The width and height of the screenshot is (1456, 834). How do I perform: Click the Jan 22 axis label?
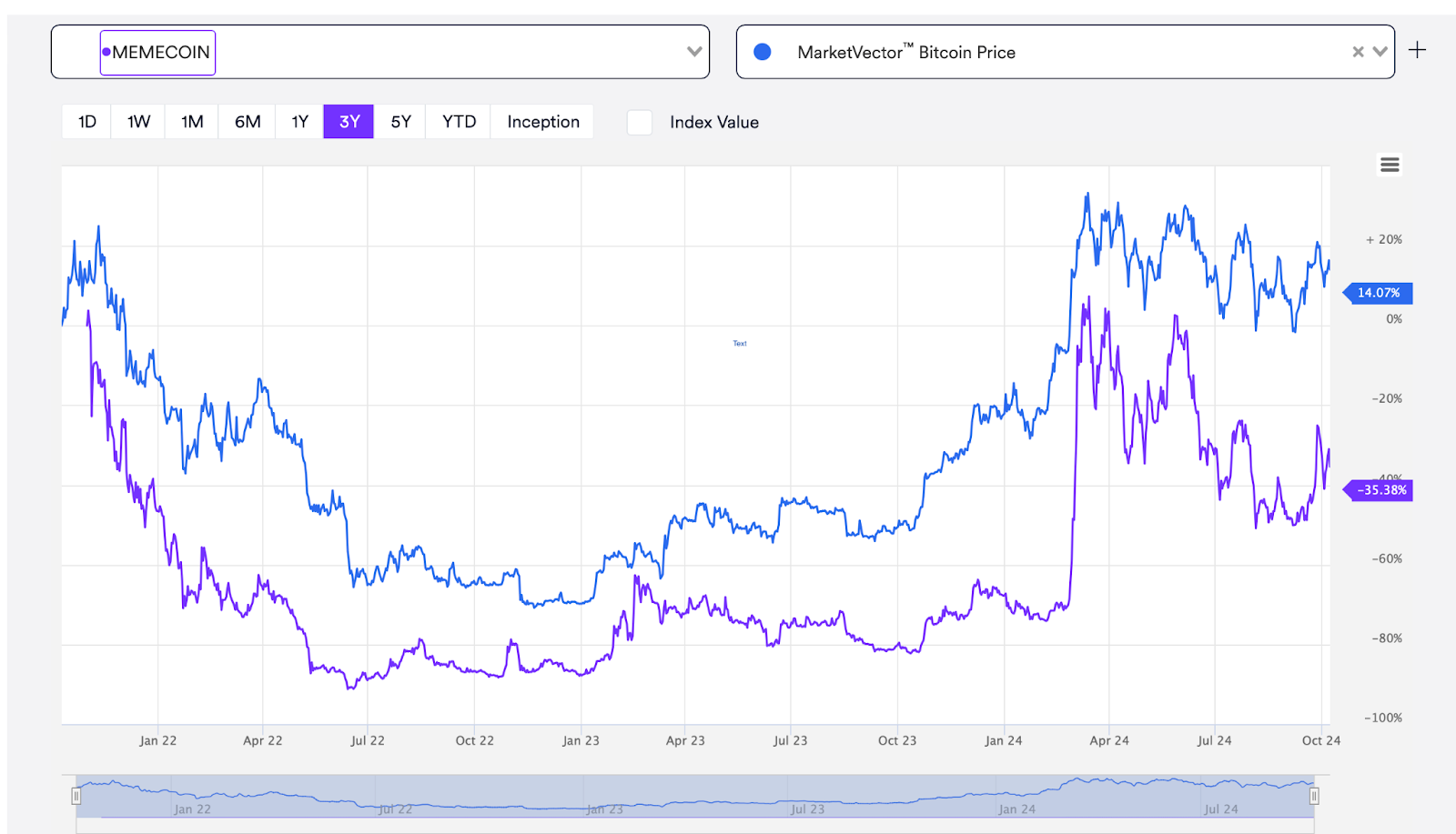[x=158, y=740]
